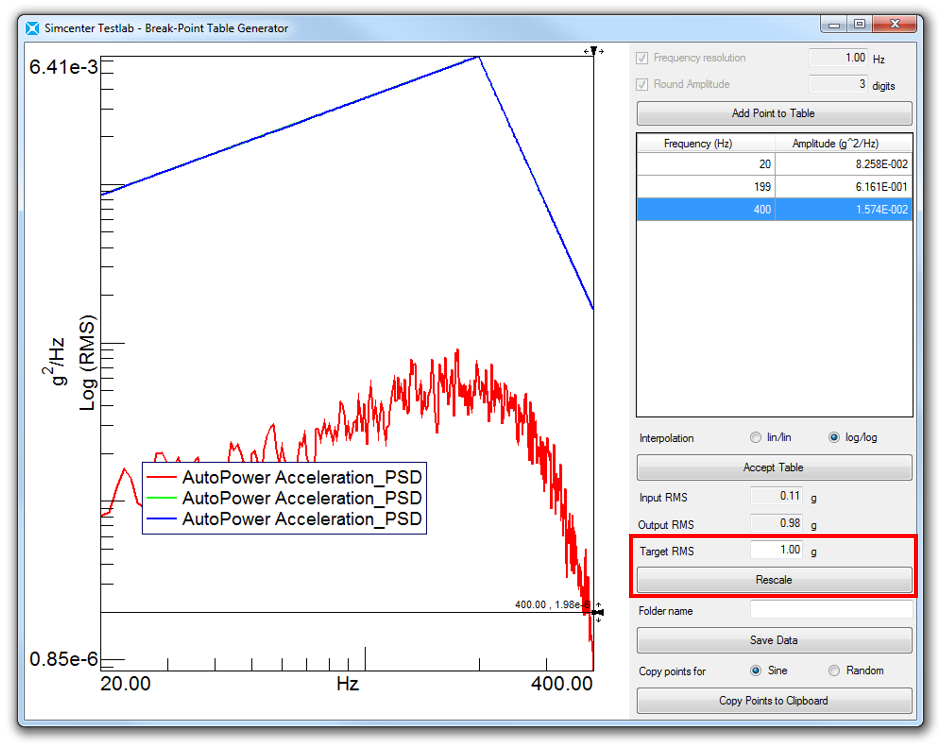
Task: Click the Save Data button
Action: coord(774,640)
